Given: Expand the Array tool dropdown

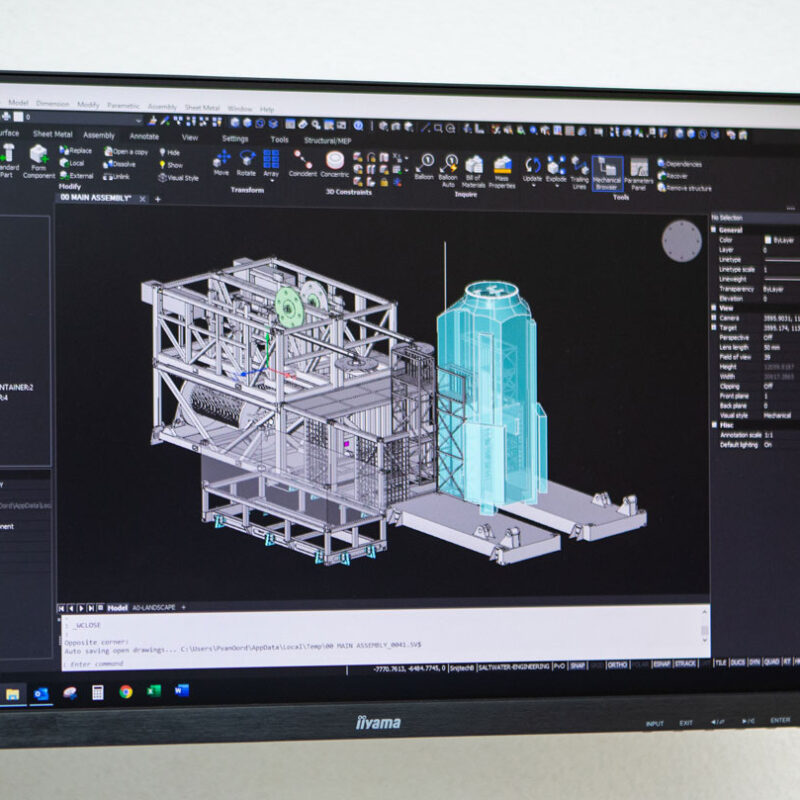Looking at the screenshot, I should point(271,182).
